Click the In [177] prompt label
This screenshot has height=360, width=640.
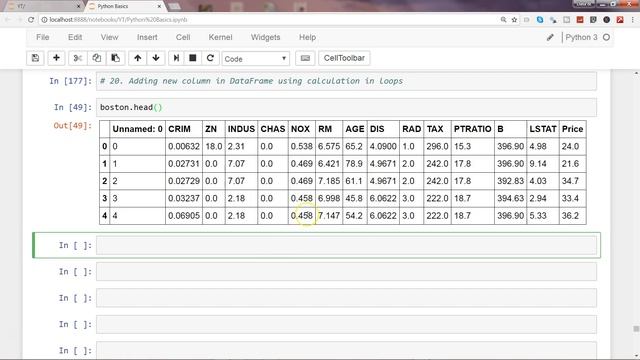[70, 81]
